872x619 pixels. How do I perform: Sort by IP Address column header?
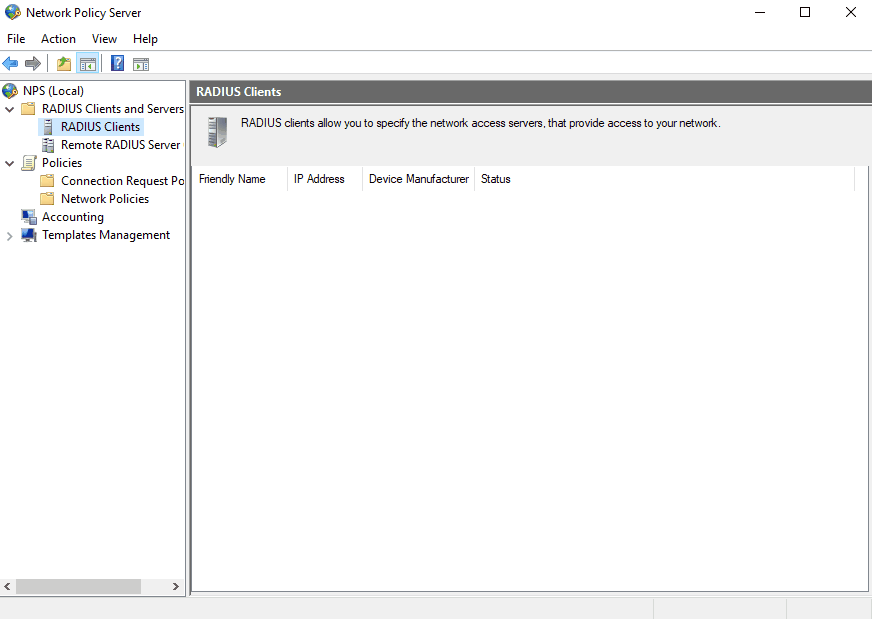point(325,179)
